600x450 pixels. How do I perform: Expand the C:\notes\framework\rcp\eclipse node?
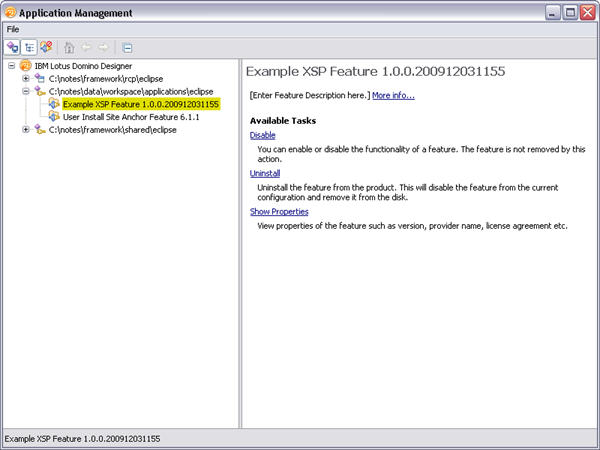26,78
